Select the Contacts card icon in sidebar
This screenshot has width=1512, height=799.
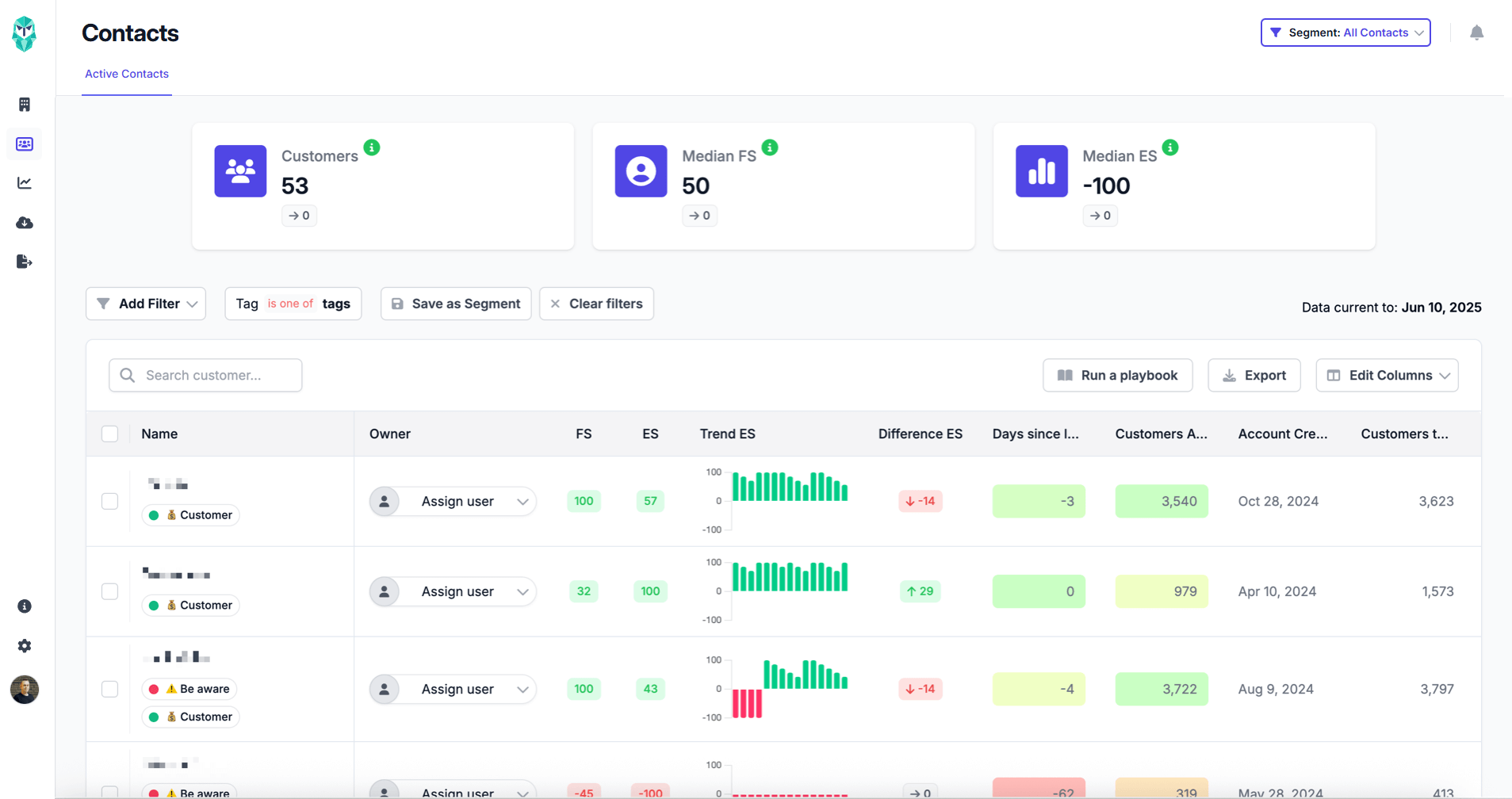click(25, 143)
